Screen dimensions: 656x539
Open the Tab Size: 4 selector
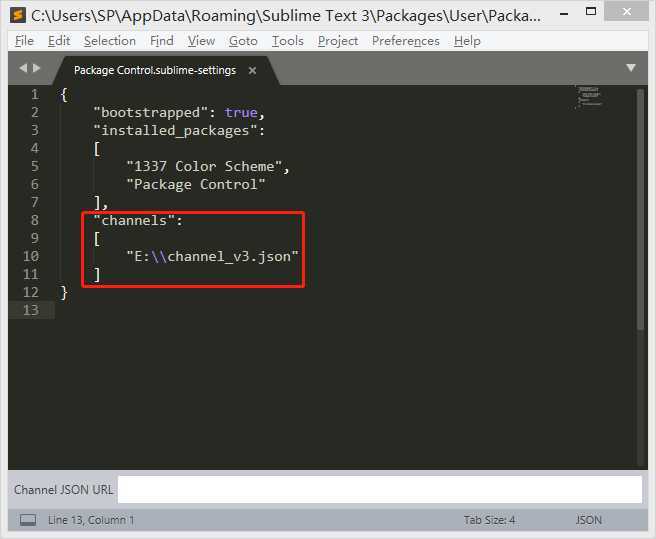(489, 520)
